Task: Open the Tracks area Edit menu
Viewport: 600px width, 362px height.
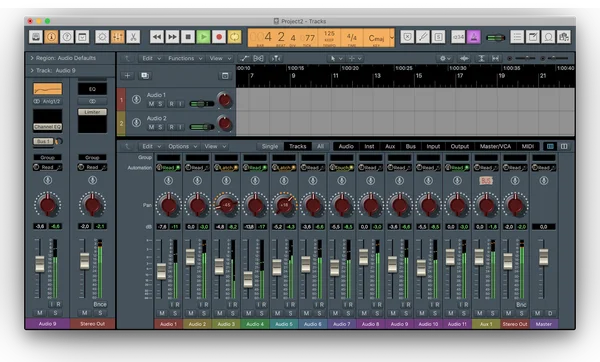Action: click(151, 59)
